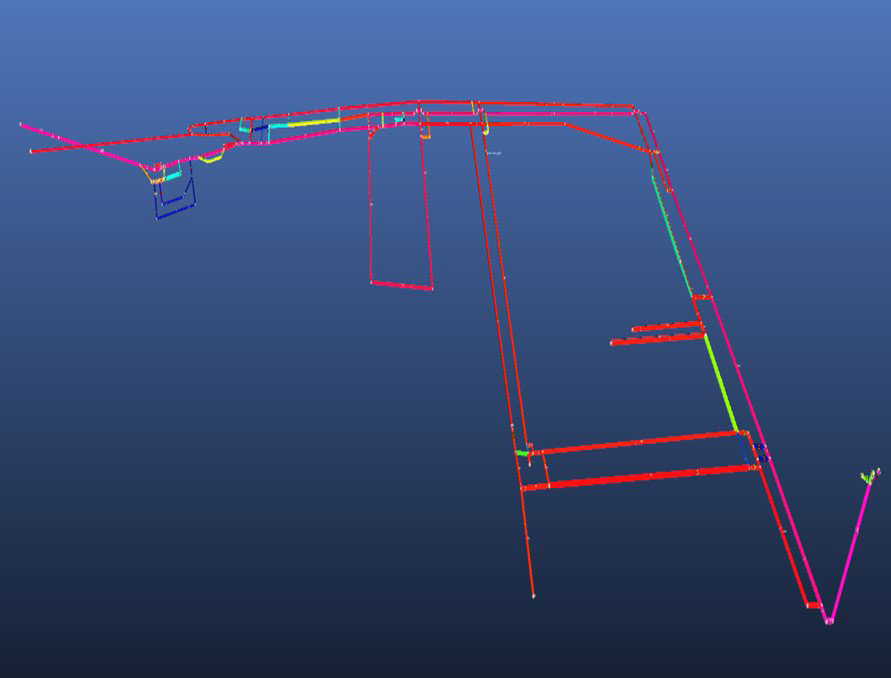Select the short red stub at the bottom right
This screenshot has height=678, width=891.
tap(813, 605)
